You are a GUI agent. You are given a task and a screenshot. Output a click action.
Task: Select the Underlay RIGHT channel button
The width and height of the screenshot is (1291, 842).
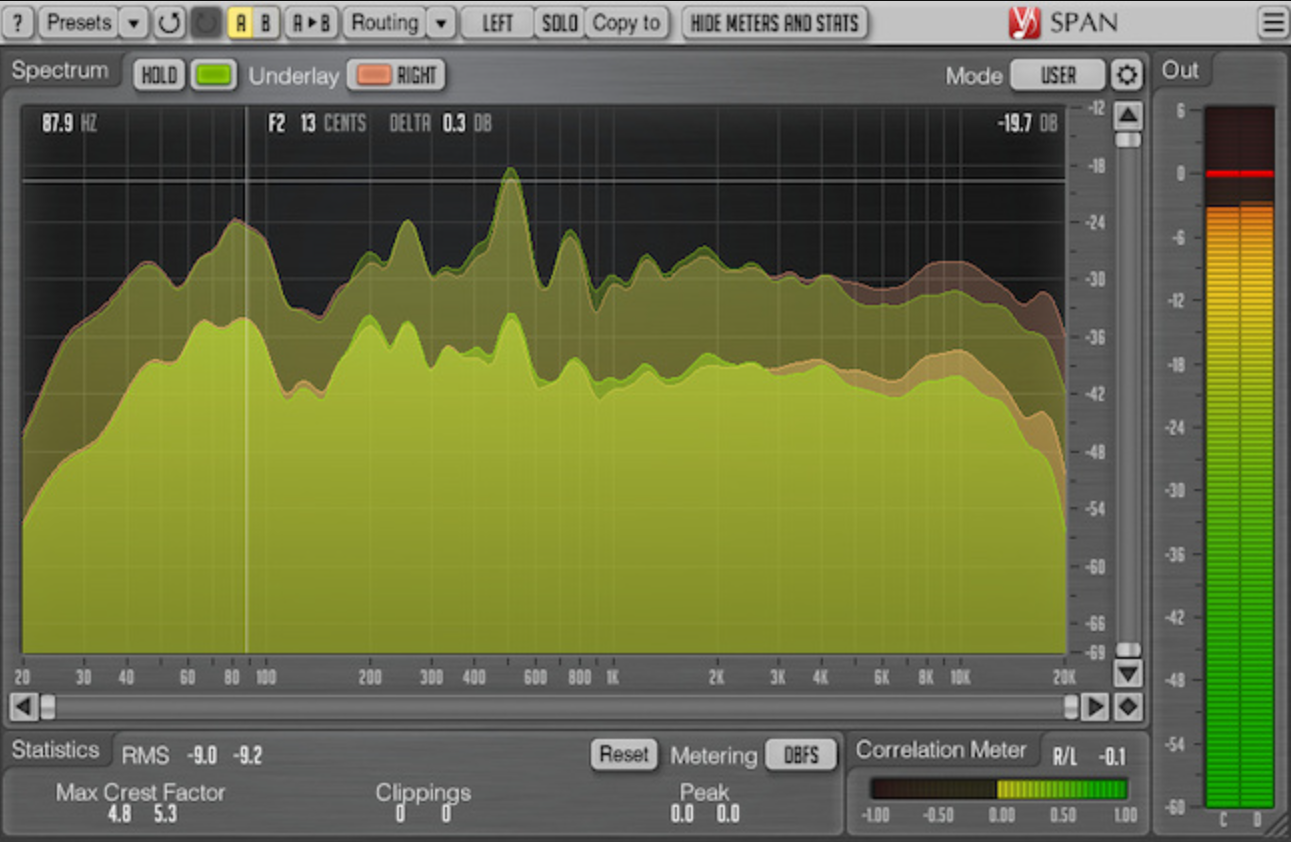[x=397, y=75]
